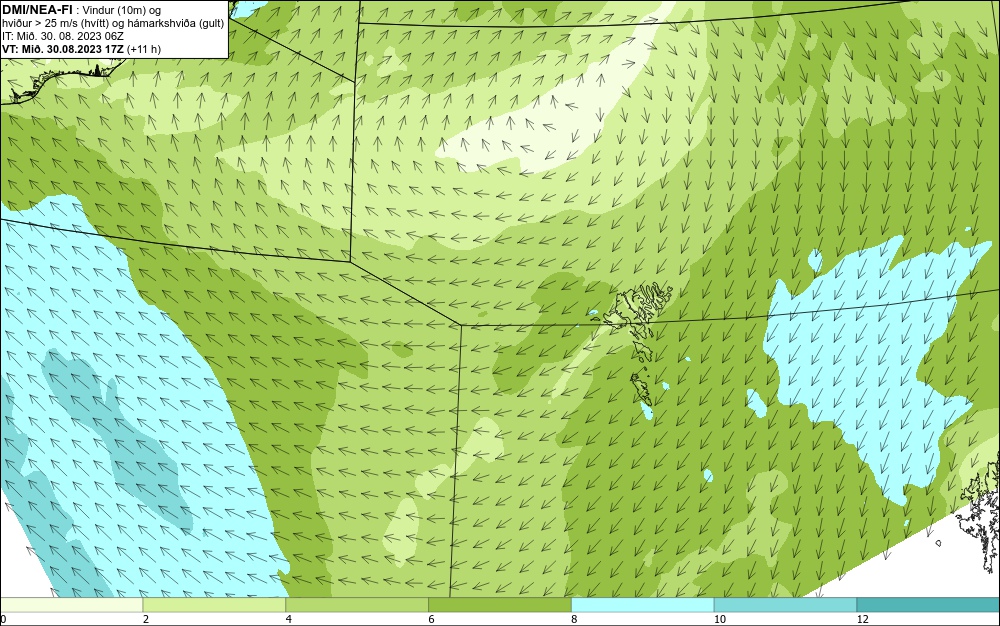Select the 10–12 m/s teal swatch
Screen dimensions: 1000x626
coord(786,605)
